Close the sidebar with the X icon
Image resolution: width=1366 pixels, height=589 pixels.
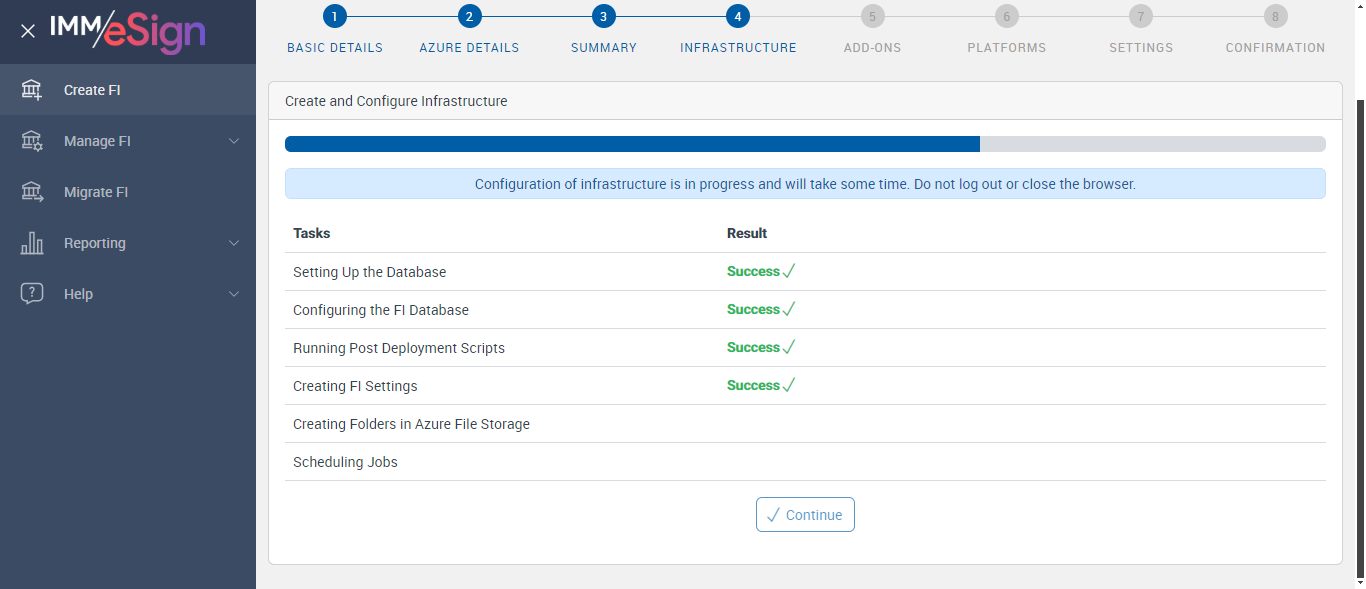pos(28,31)
